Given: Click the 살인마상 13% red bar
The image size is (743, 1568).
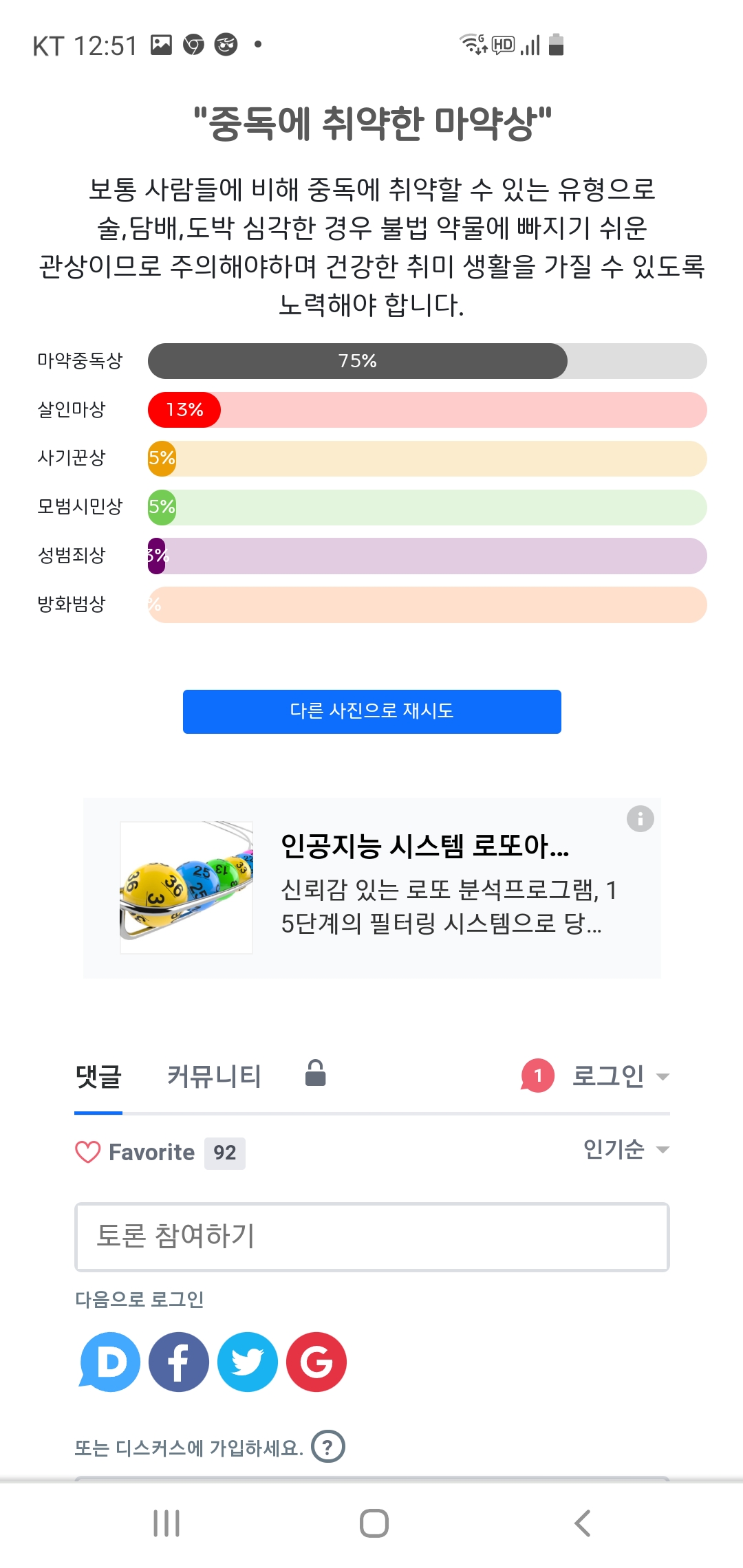Looking at the screenshot, I should 184,410.
